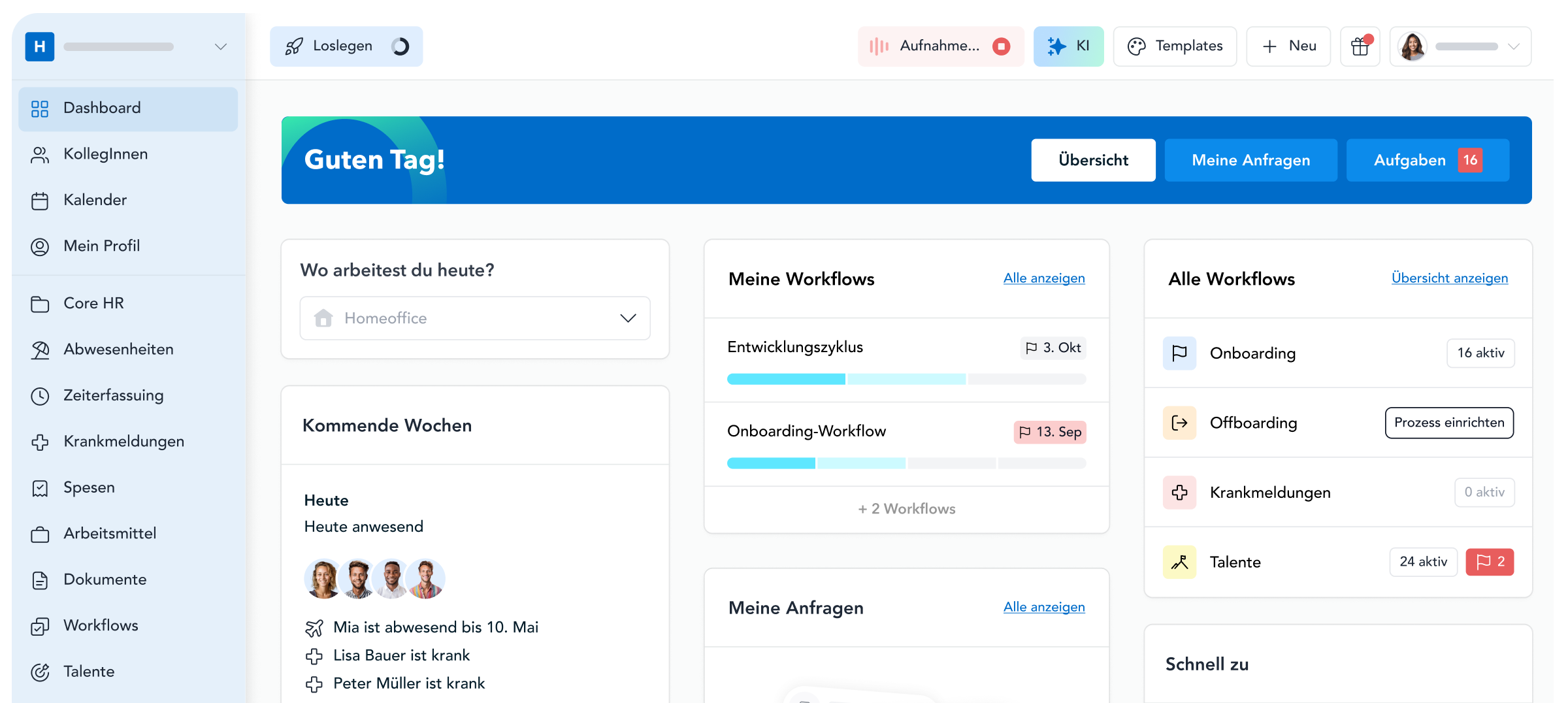Click the Onboarding-Workflow progress bar

pyautogui.click(x=907, y=463)
